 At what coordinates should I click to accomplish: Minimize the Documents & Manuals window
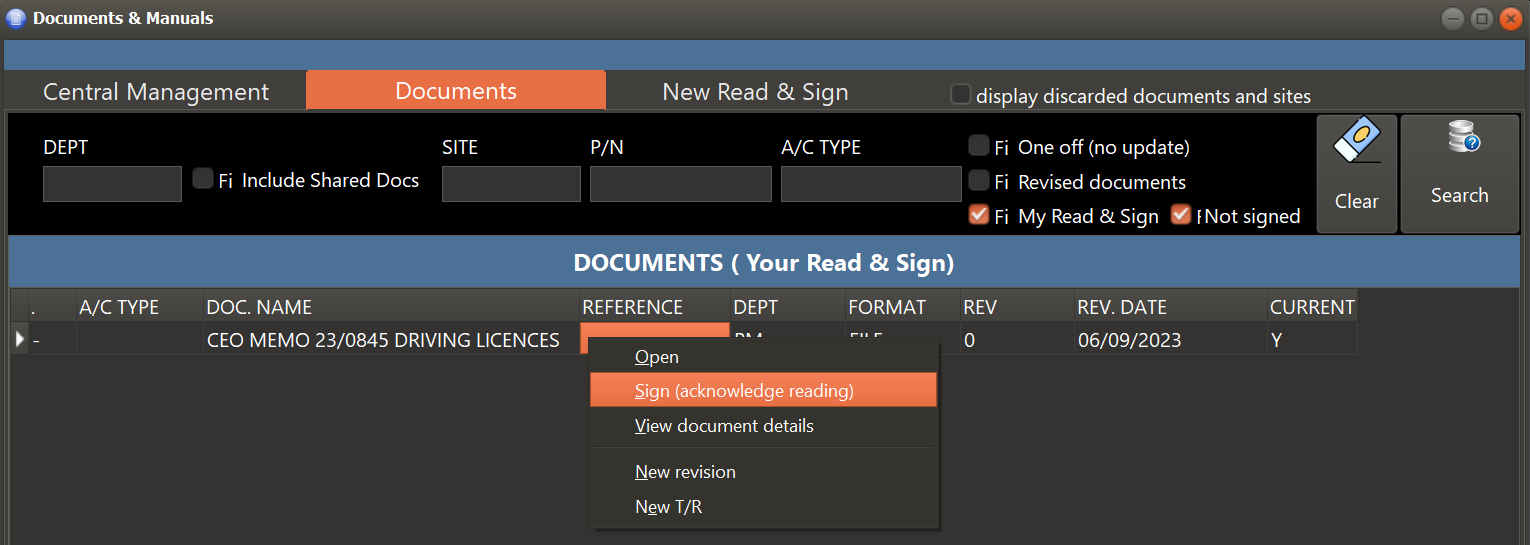[x=1452, y=18]
